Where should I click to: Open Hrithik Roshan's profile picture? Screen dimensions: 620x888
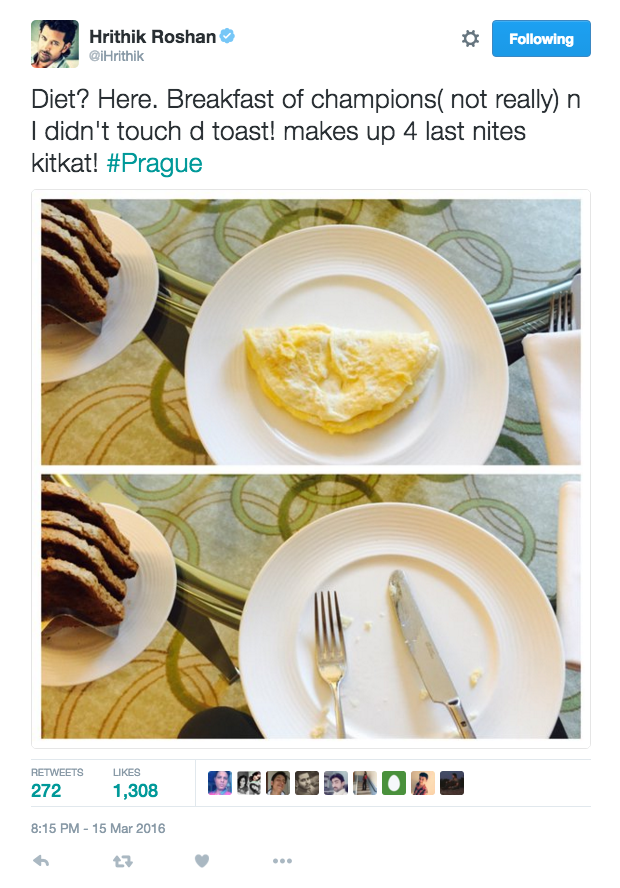click(x=55, y=44)
